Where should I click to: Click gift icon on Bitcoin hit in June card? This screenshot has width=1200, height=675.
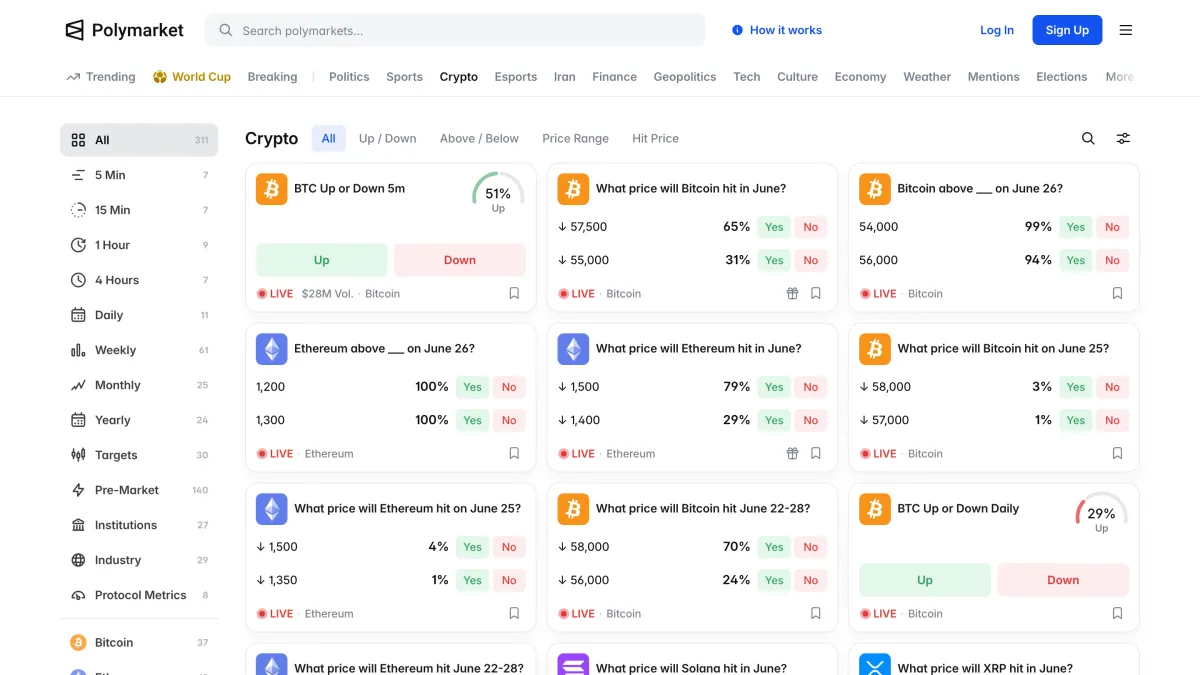[x=792, y=294]
